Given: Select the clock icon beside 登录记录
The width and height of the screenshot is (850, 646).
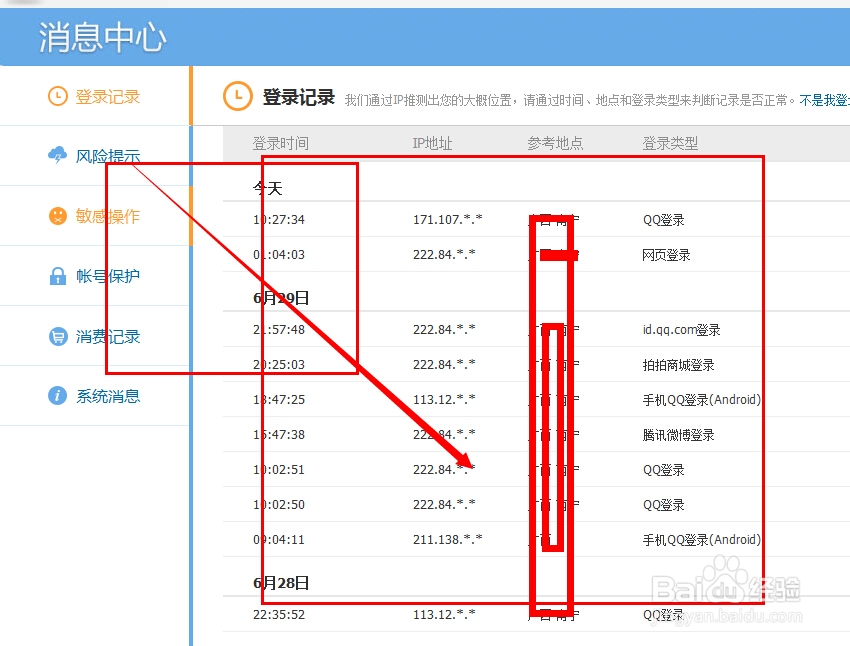Looking at the screenshot, I should point(58,96).
